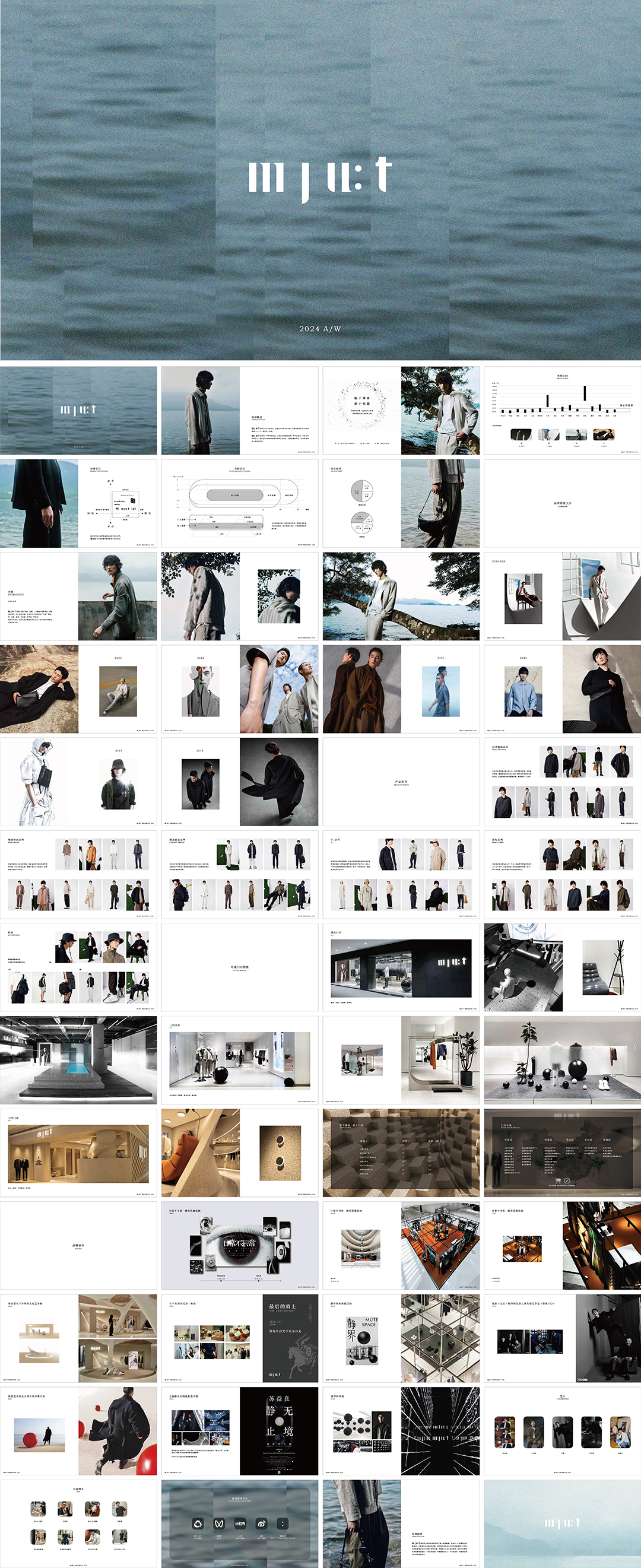Open the price range bar chart slide
Viewport: 641px width, 1568px height.
pyautogui.click(x=562, y=410)
